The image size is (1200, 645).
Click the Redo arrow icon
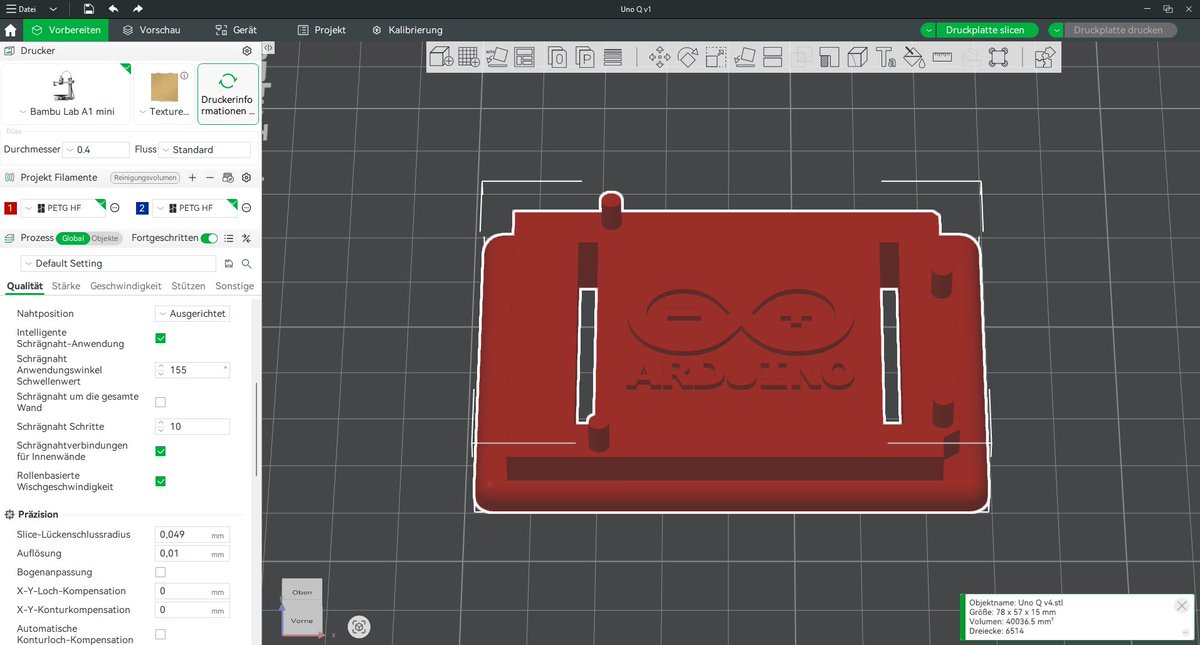(x=138, y=8)
